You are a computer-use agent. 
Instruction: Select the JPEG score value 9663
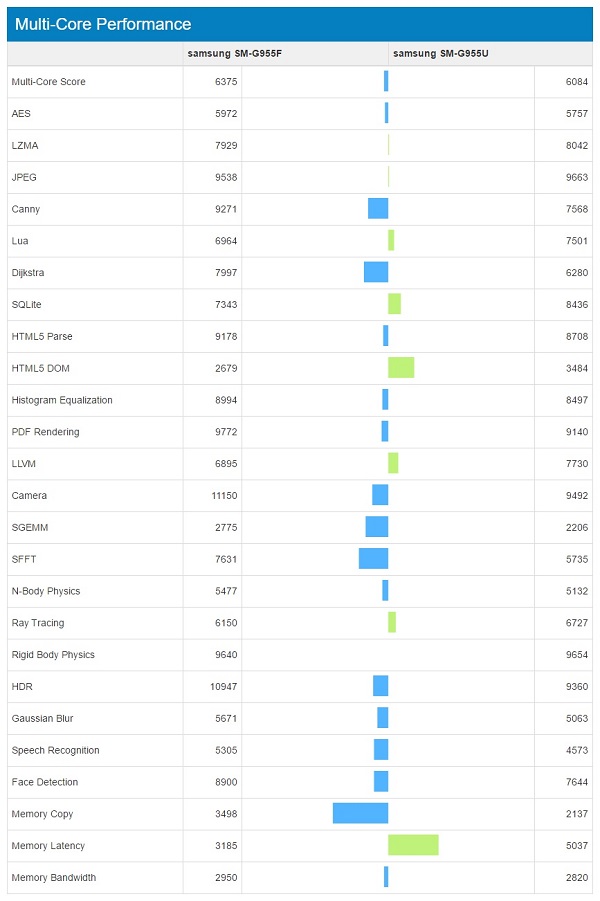point(575,177)
